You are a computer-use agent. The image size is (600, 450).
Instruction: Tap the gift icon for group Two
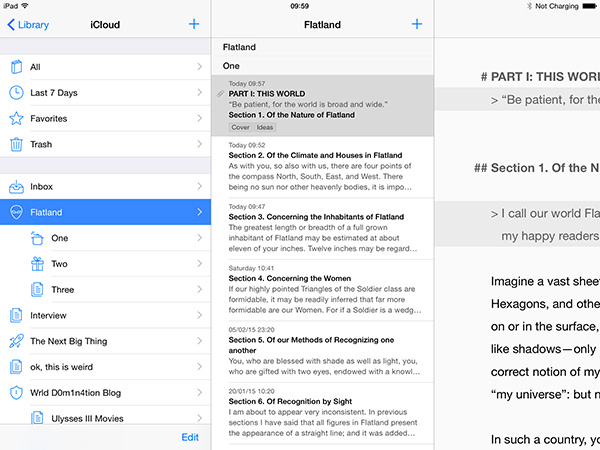(x=37, y=264)
